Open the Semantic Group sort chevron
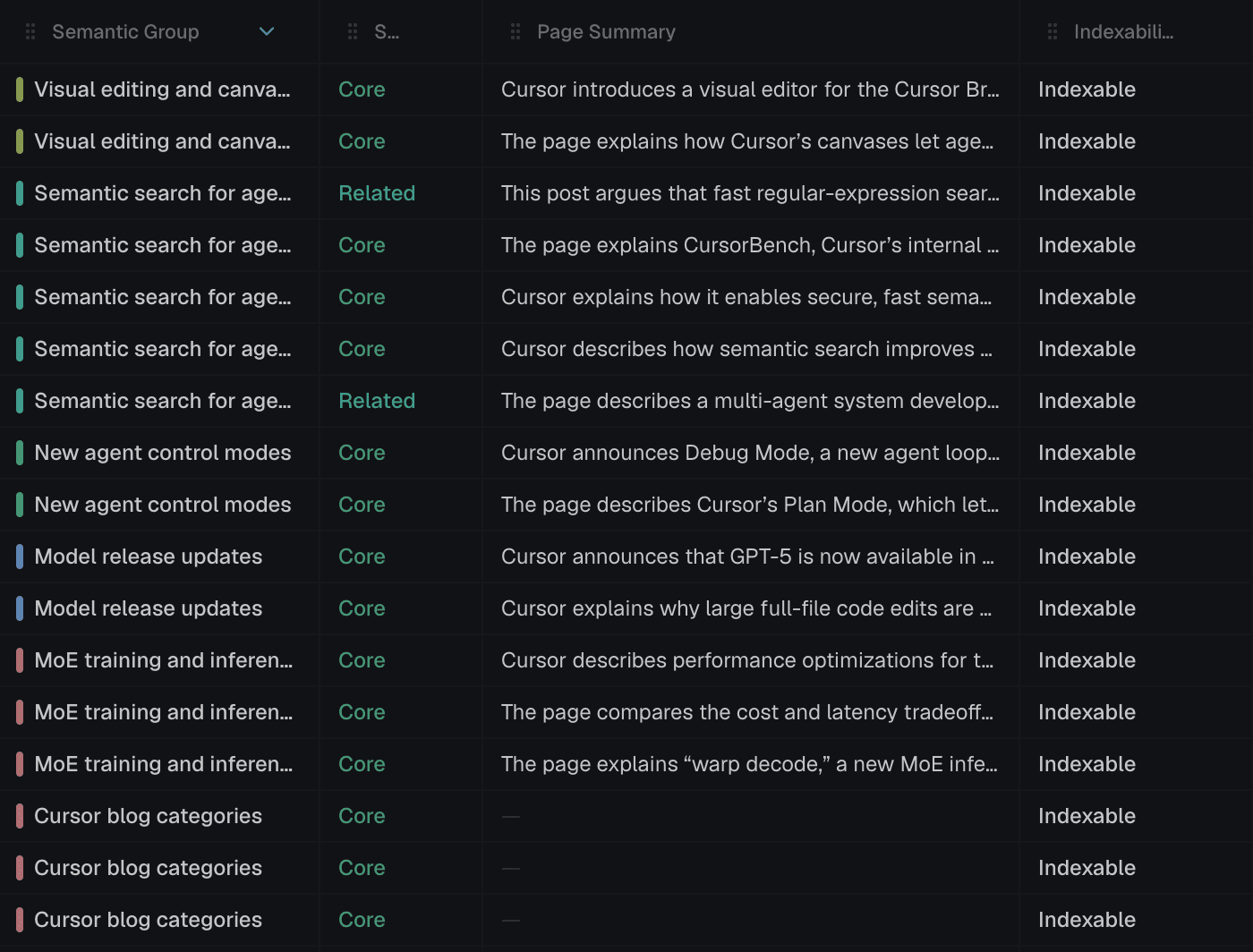This screenshot has width=1253, height=952. pos(266,32)
